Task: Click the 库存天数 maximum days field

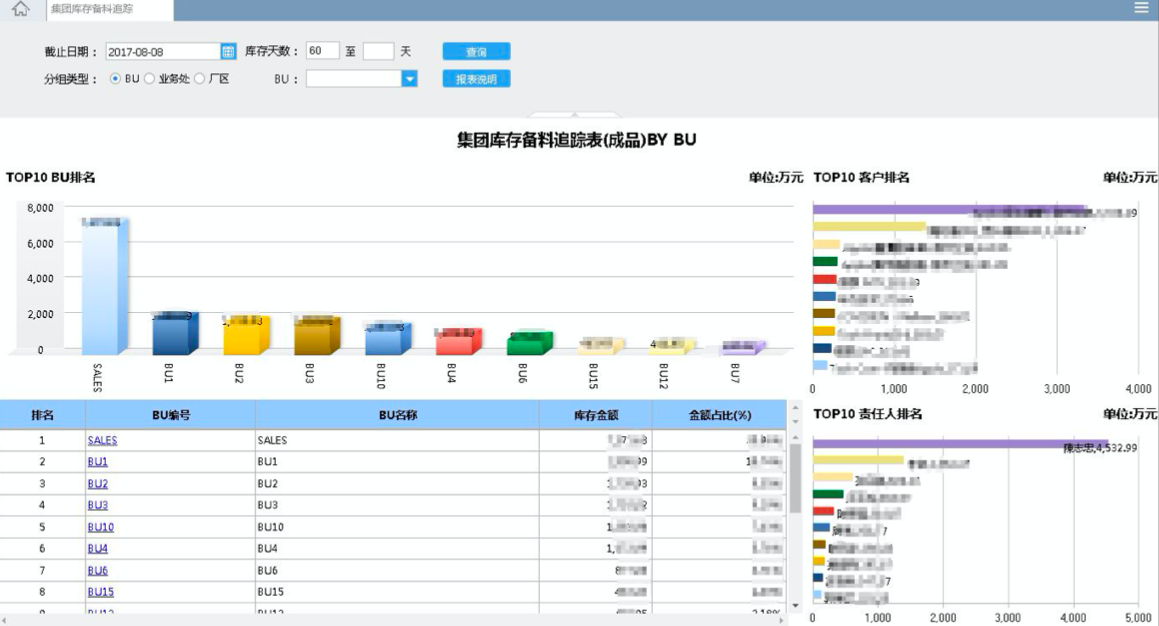Action: point(378,51)
